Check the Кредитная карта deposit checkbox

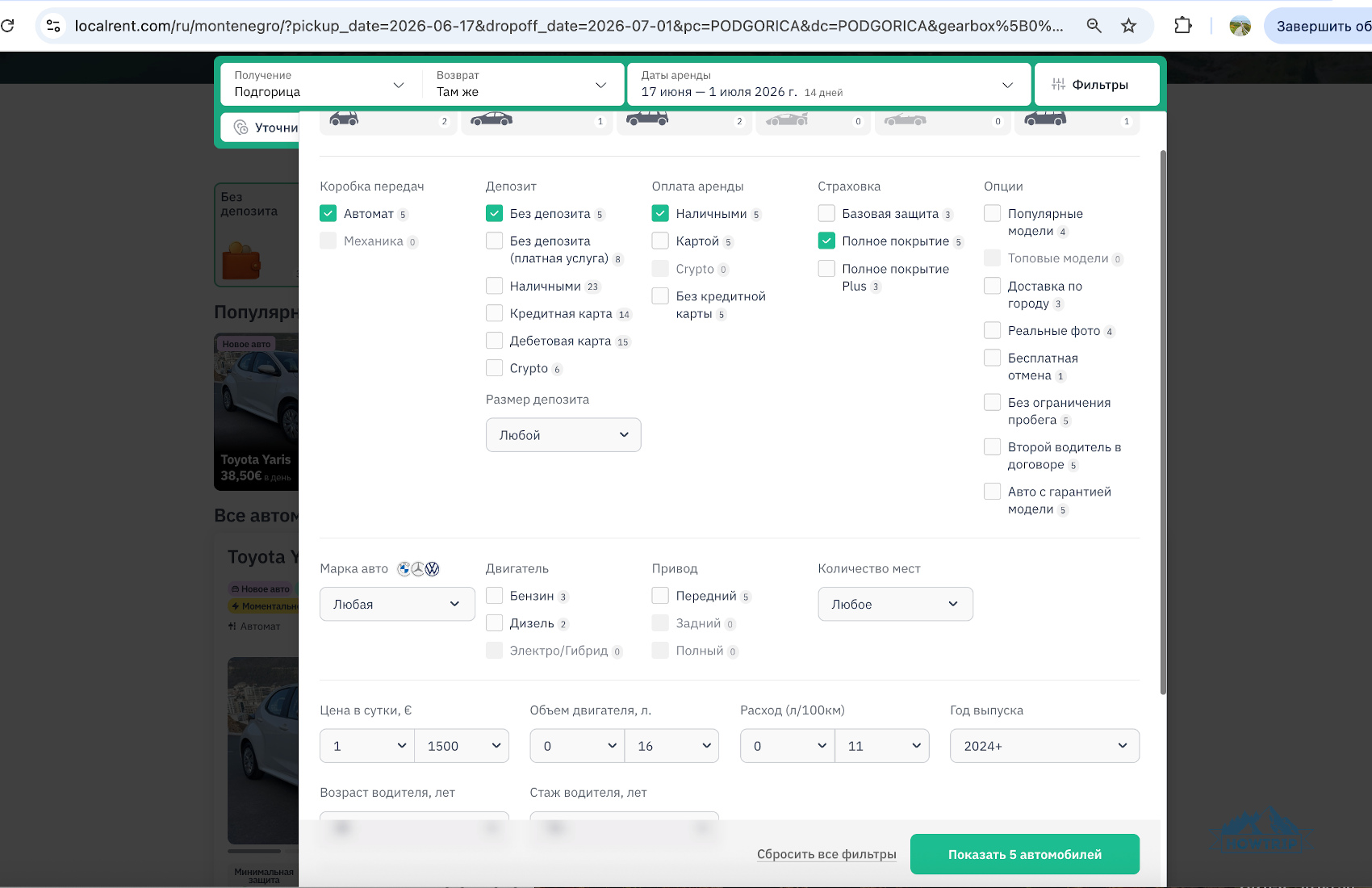[x=494, y=313]
